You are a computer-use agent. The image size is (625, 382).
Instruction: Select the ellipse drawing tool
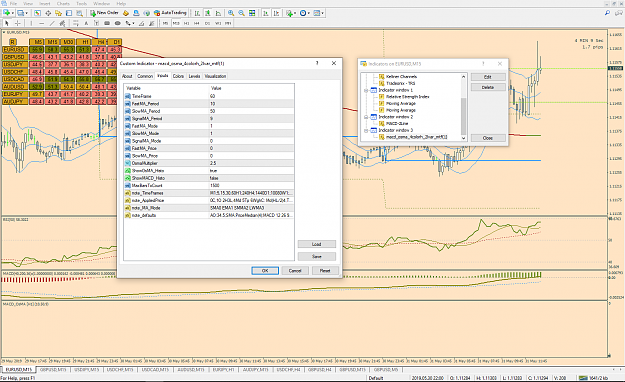coord(118,24)
